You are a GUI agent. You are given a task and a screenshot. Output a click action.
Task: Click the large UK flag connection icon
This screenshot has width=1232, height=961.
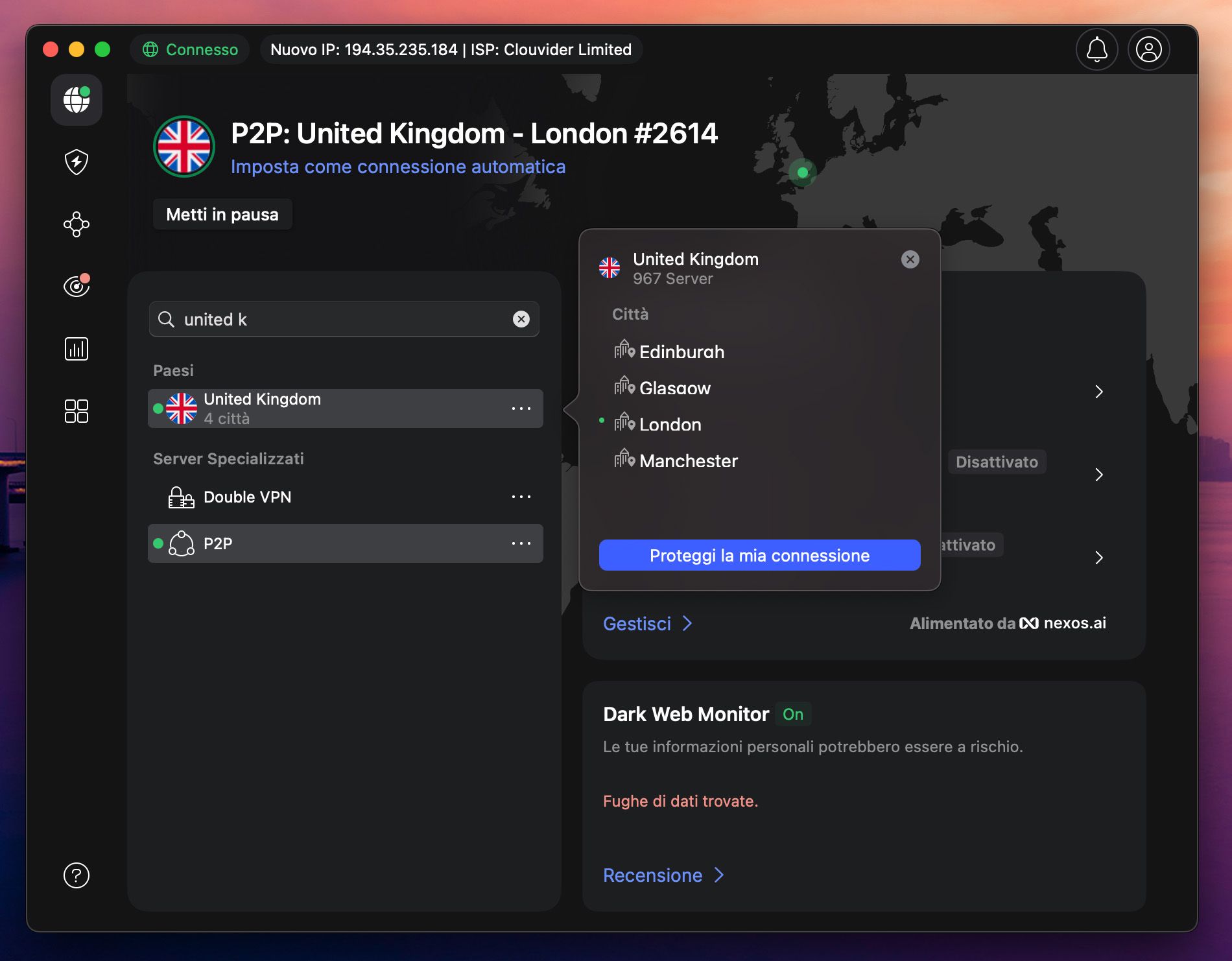(184, 147)
